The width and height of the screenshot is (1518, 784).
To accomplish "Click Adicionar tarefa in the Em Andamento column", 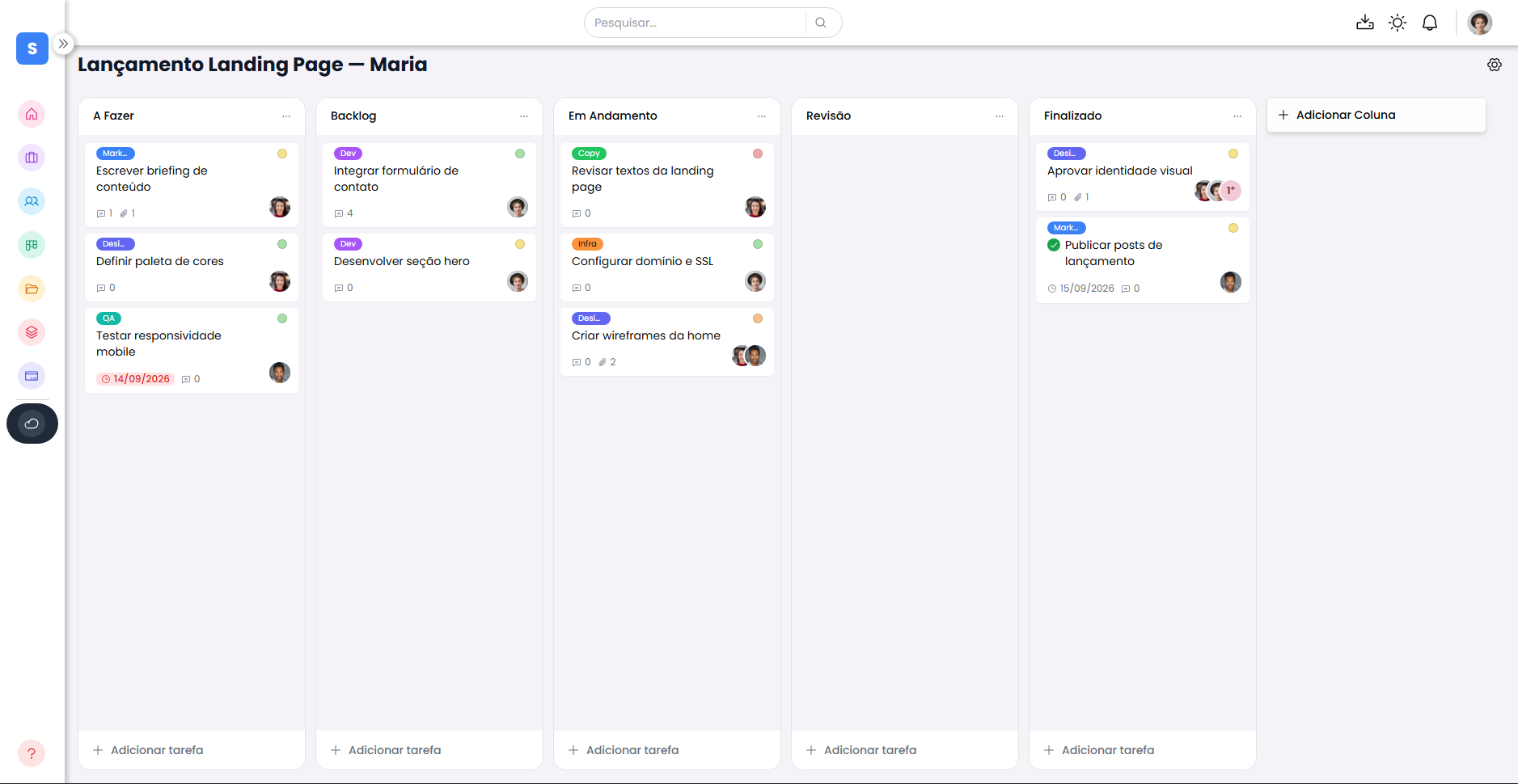I will point(667,750).
